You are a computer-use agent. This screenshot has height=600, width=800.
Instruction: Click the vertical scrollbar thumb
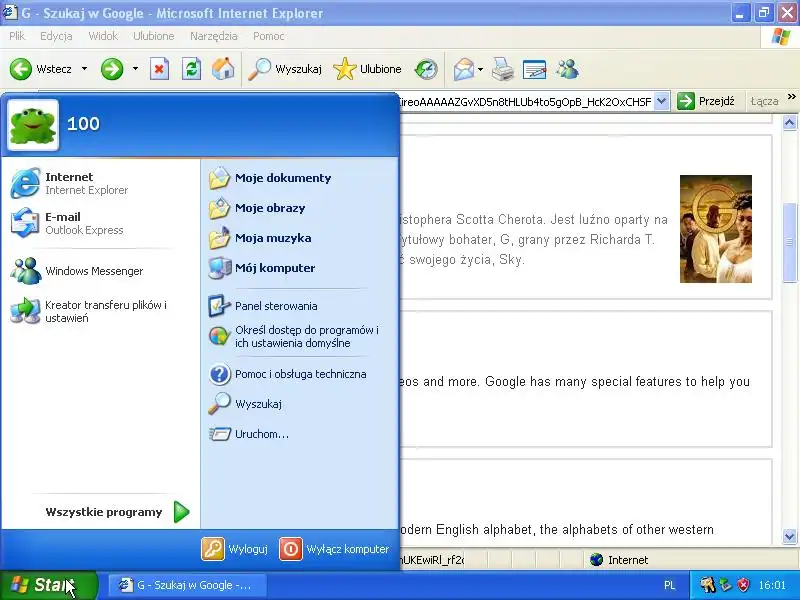789,242
